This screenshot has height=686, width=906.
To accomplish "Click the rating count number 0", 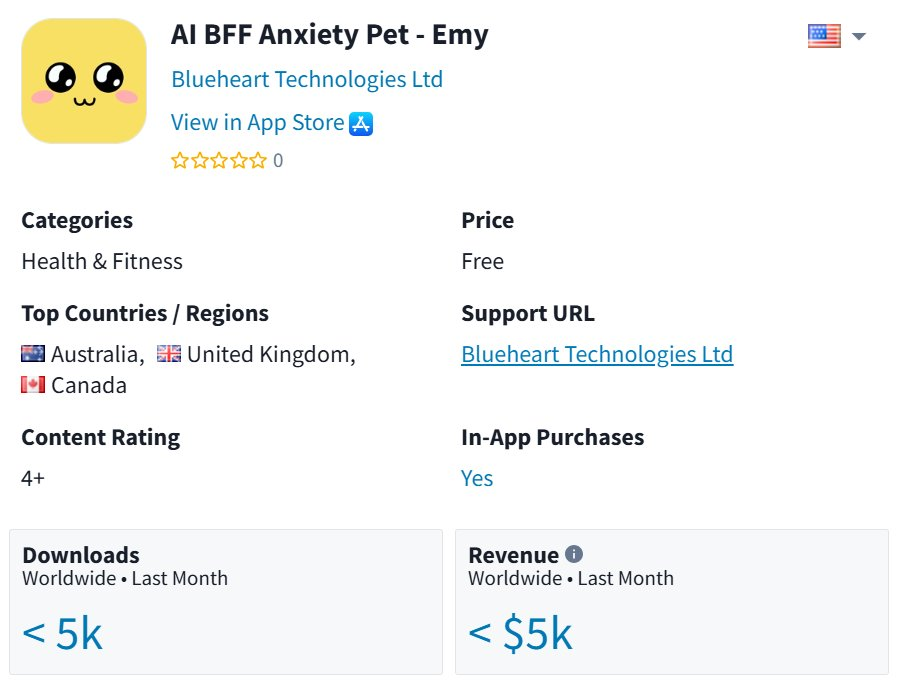I will coord(278,161).
